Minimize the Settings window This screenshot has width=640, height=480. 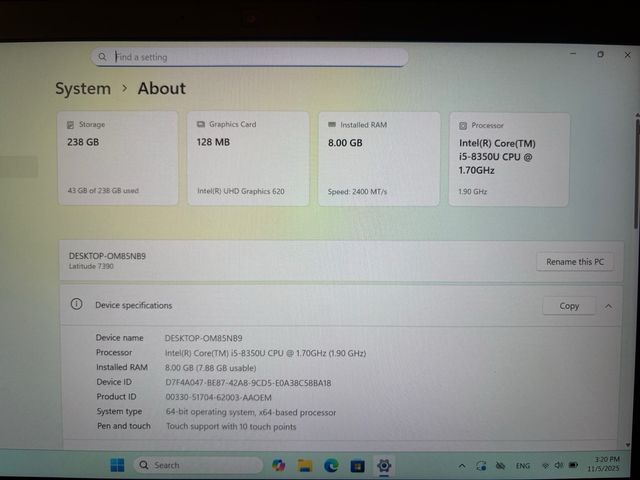[x=573, y=53]
